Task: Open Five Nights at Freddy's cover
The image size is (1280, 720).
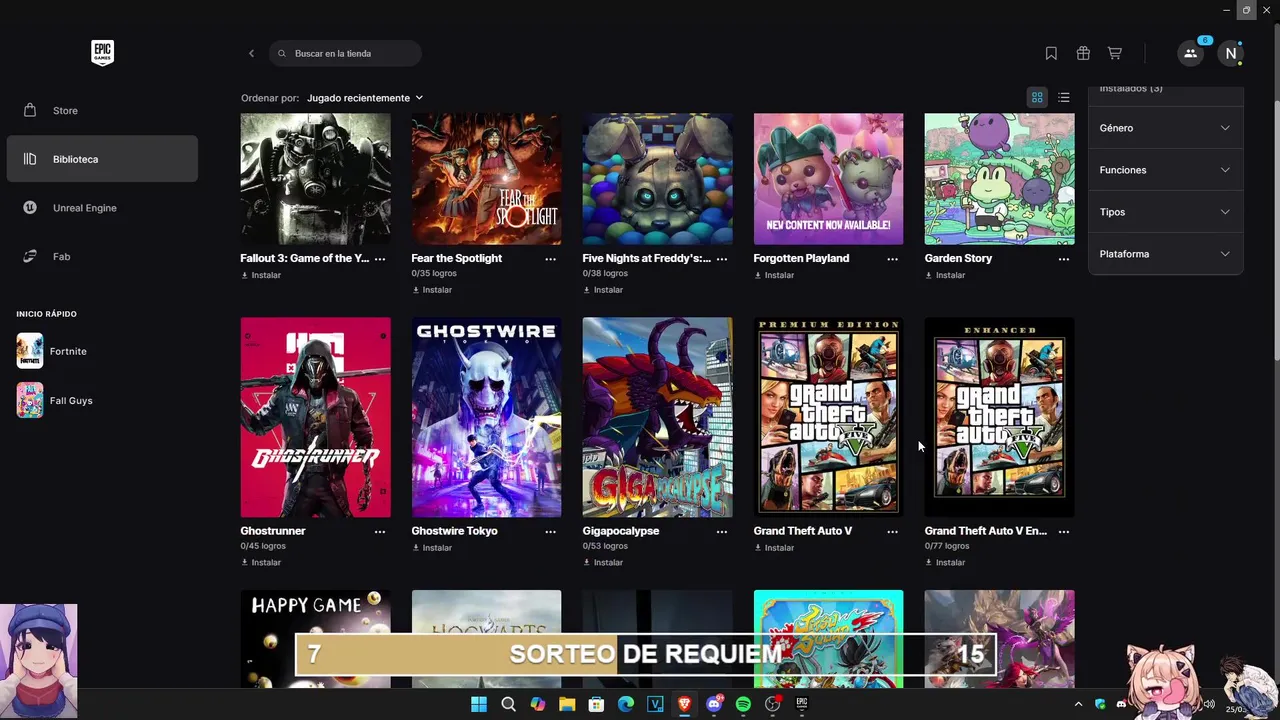Action: 657,179
